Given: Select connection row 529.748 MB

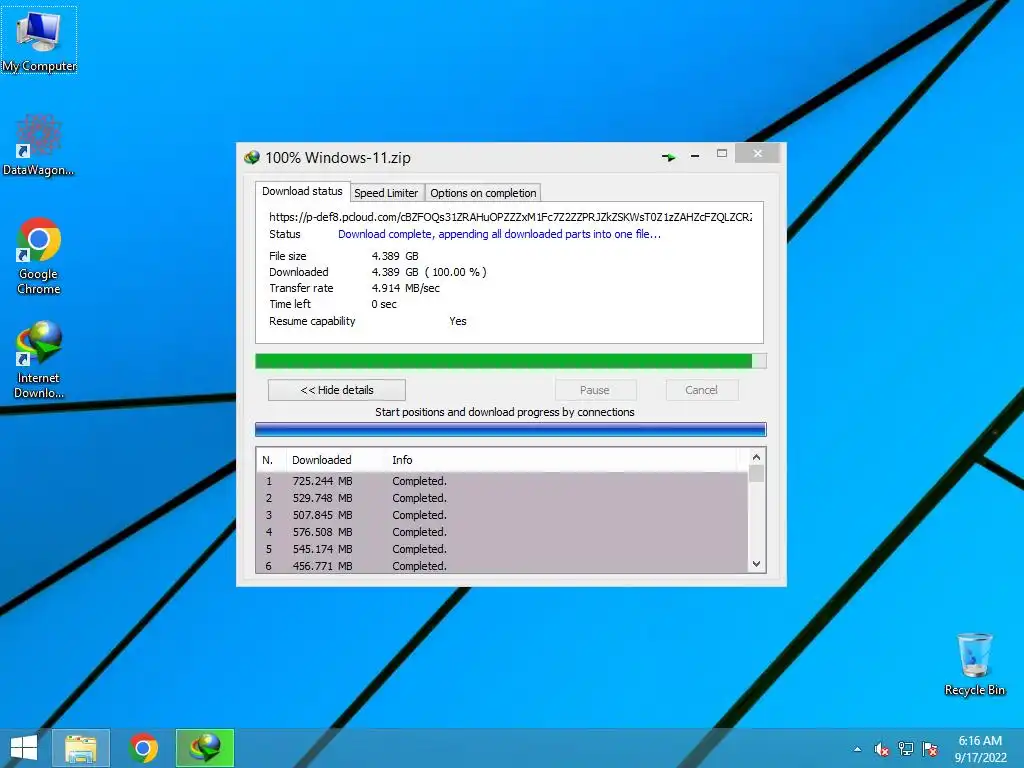Looking at the screenshot, I should (x=502, y=498).
